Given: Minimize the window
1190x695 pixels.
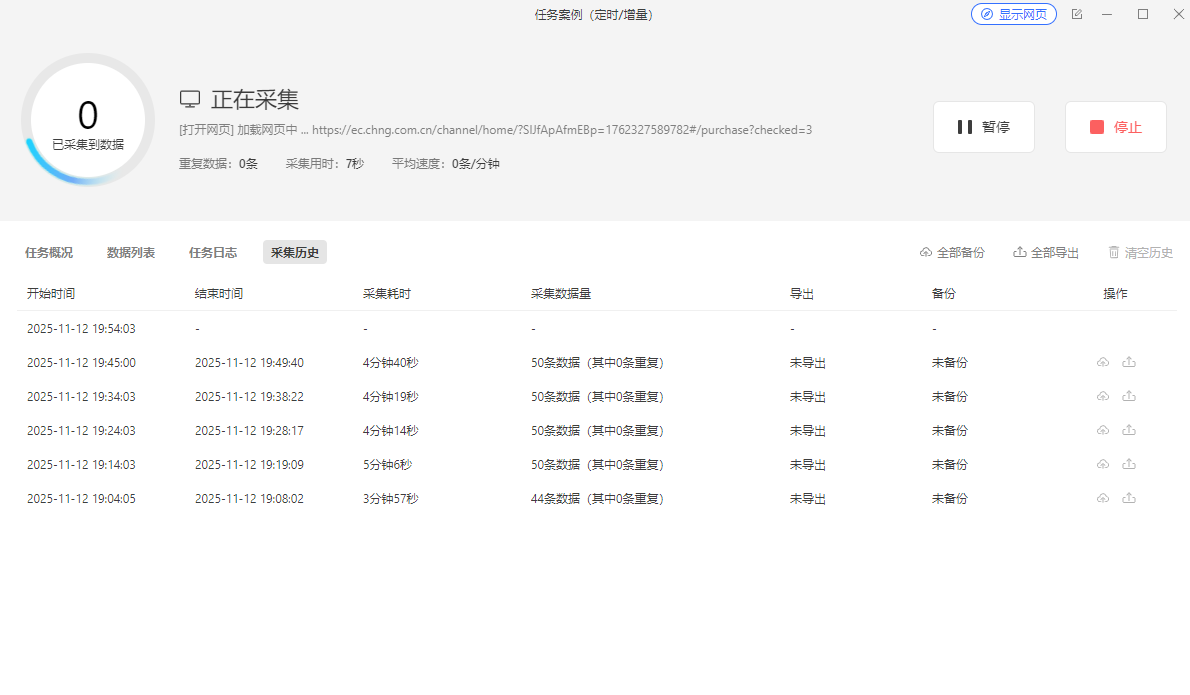Looking at the screenshot, I should coord(1107,14).
